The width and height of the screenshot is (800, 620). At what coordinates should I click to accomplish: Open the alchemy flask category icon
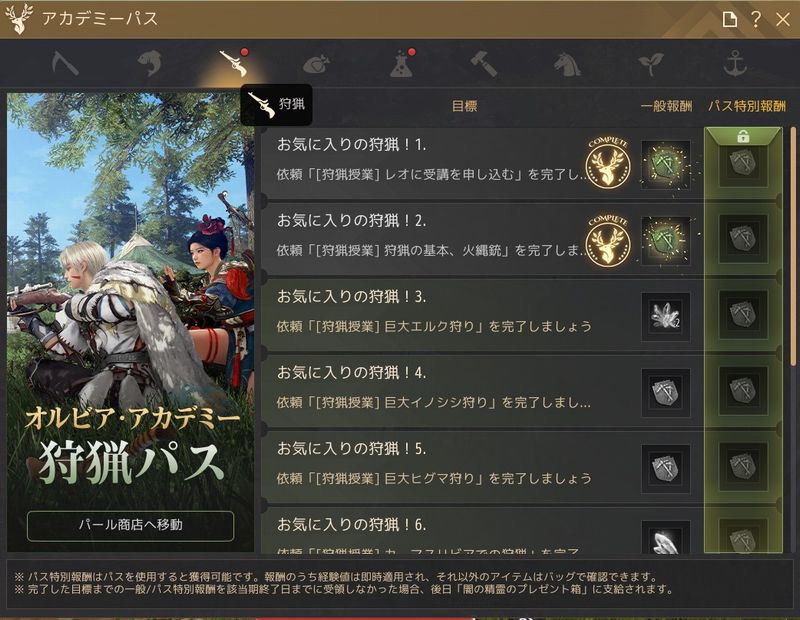pyautogui.click(x=402, y=64)
